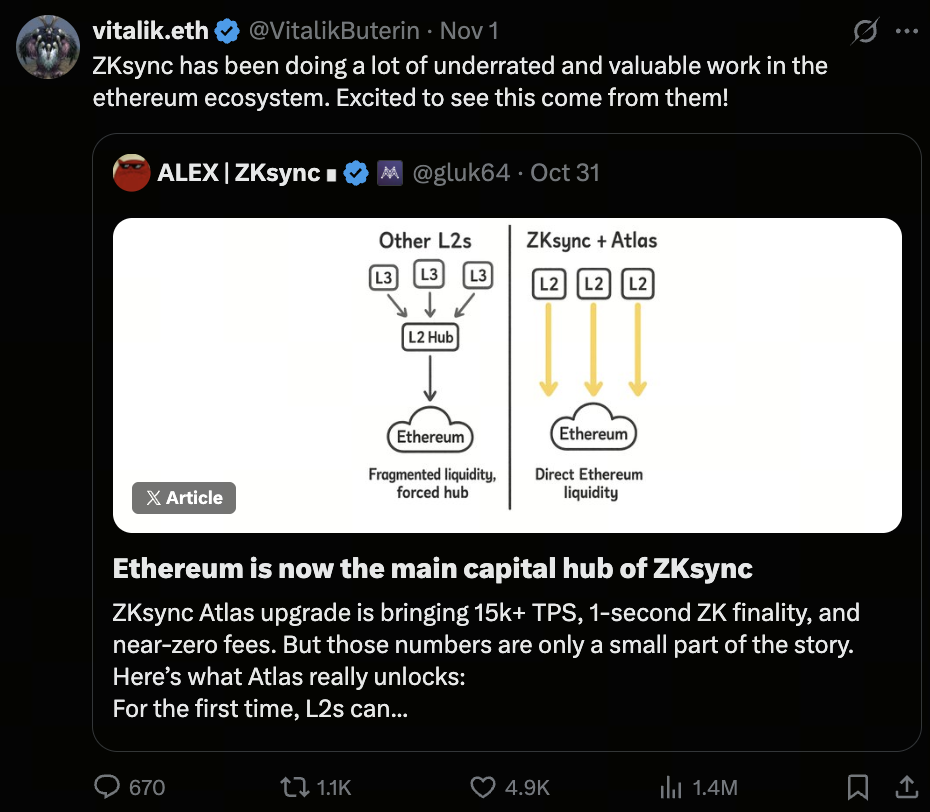Click the Nov 1 post timestamp
930x812 pixels.
pos(470,31)
